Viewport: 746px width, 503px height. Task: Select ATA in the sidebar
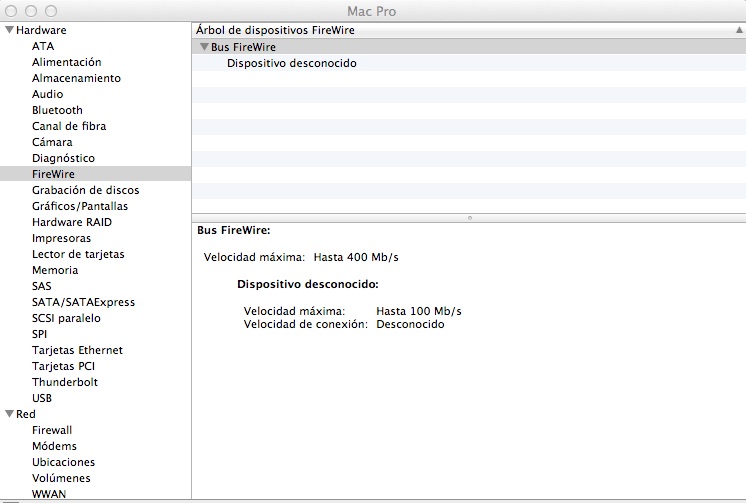pos(43,46)
